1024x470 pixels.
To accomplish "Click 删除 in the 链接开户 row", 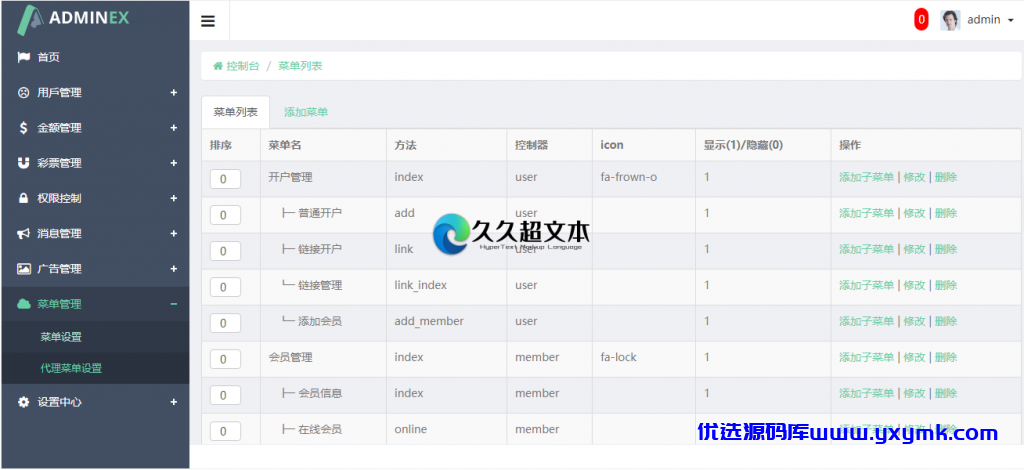I will pos(946,249).
